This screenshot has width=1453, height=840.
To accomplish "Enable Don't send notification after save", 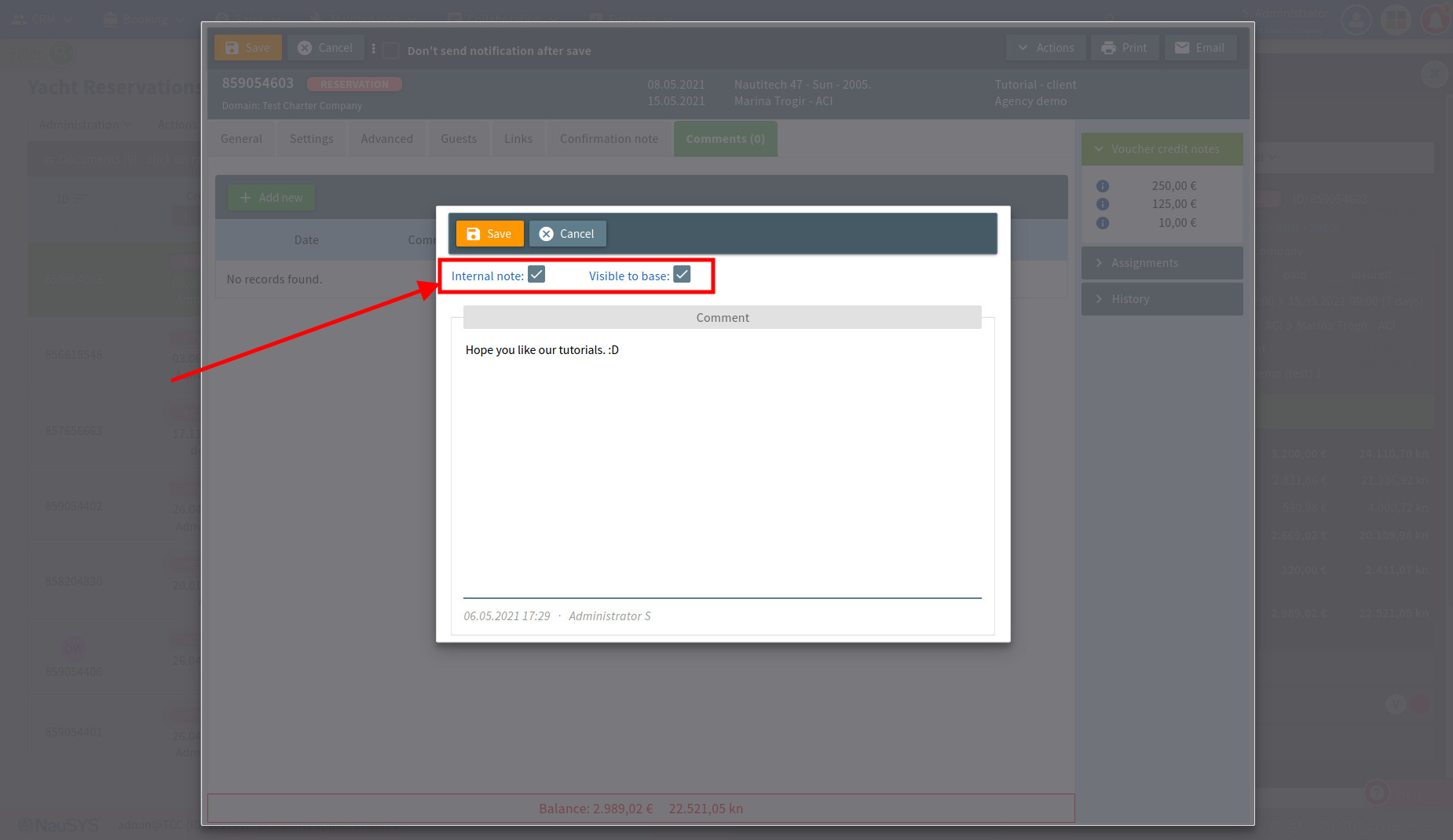I will point(391,50).
